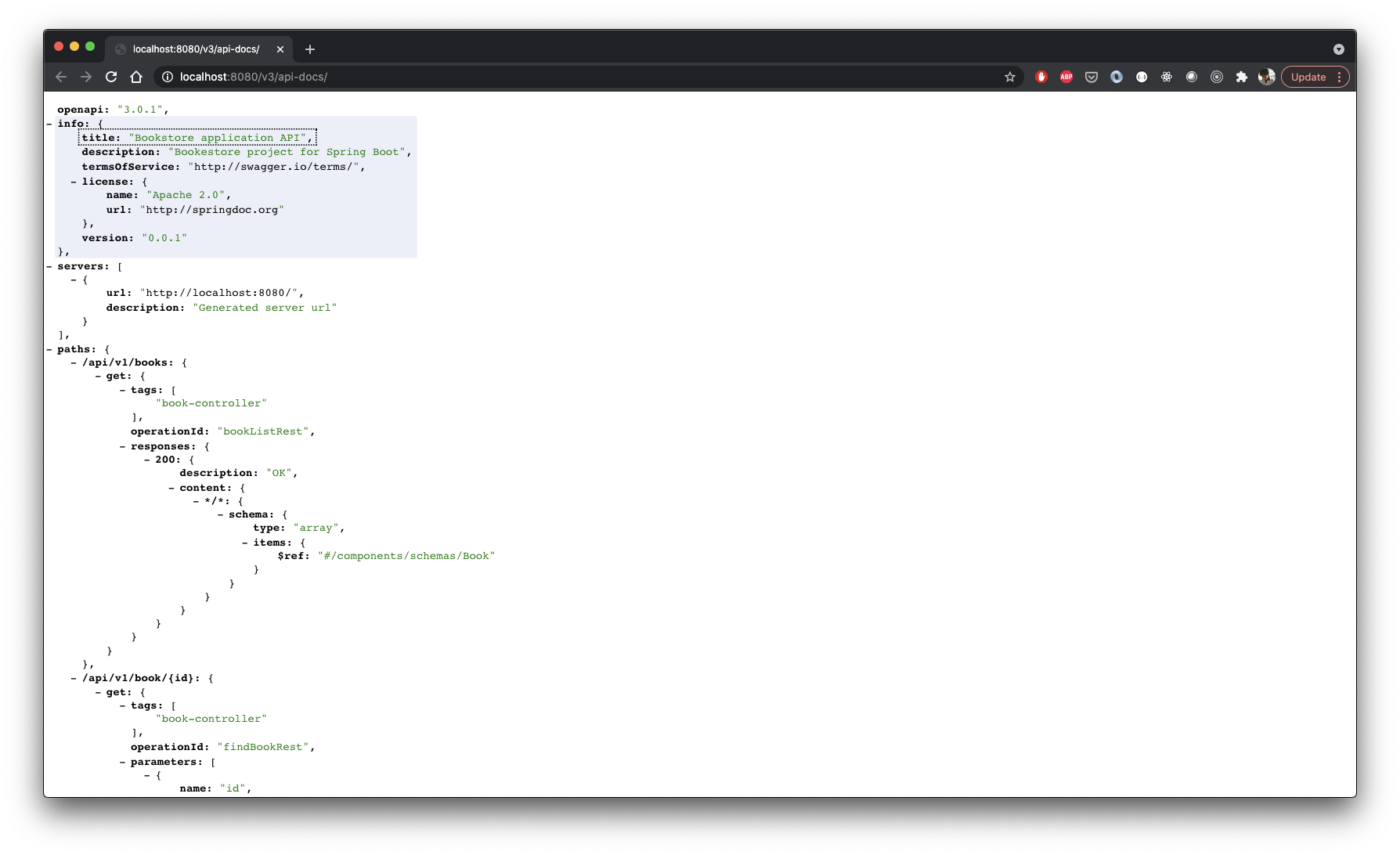Screen dimensions: 1400x855
Task: Open the React developer tools extension
Action: click(x=1167, y=77)
